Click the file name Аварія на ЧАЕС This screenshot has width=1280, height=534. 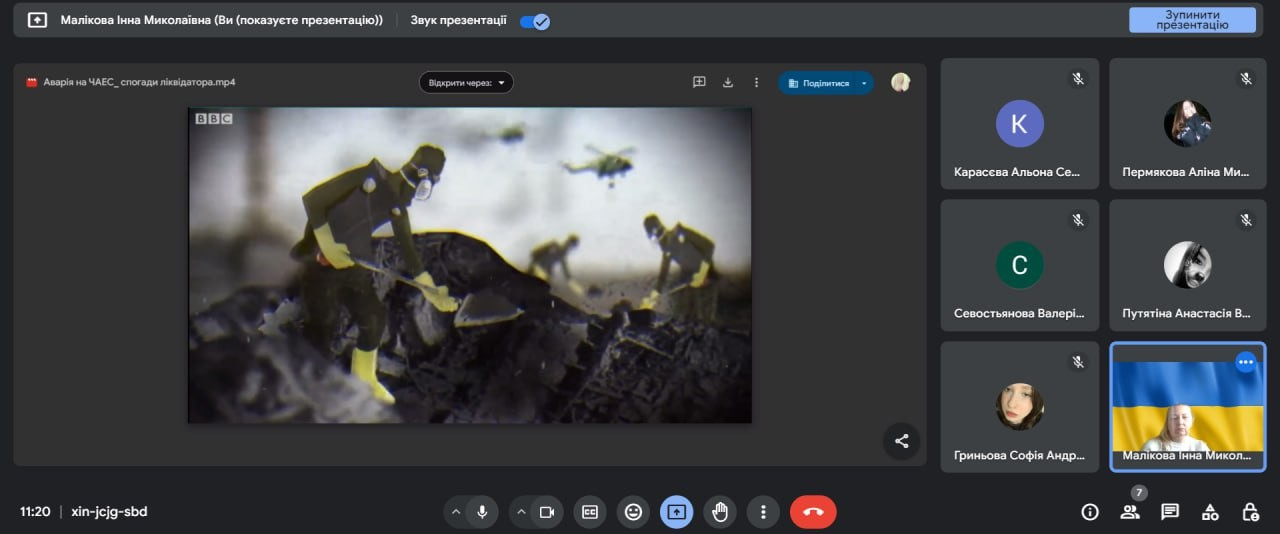(x=139, y=82)
